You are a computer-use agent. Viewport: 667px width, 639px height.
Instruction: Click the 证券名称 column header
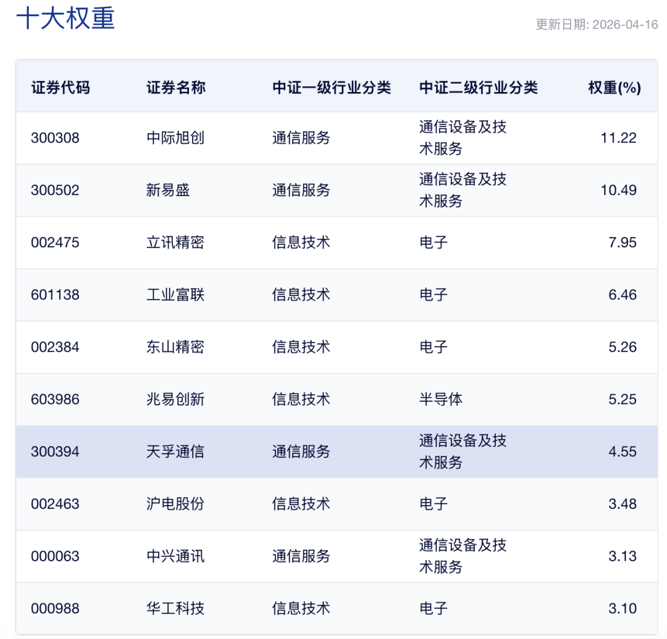coord(175,87)
